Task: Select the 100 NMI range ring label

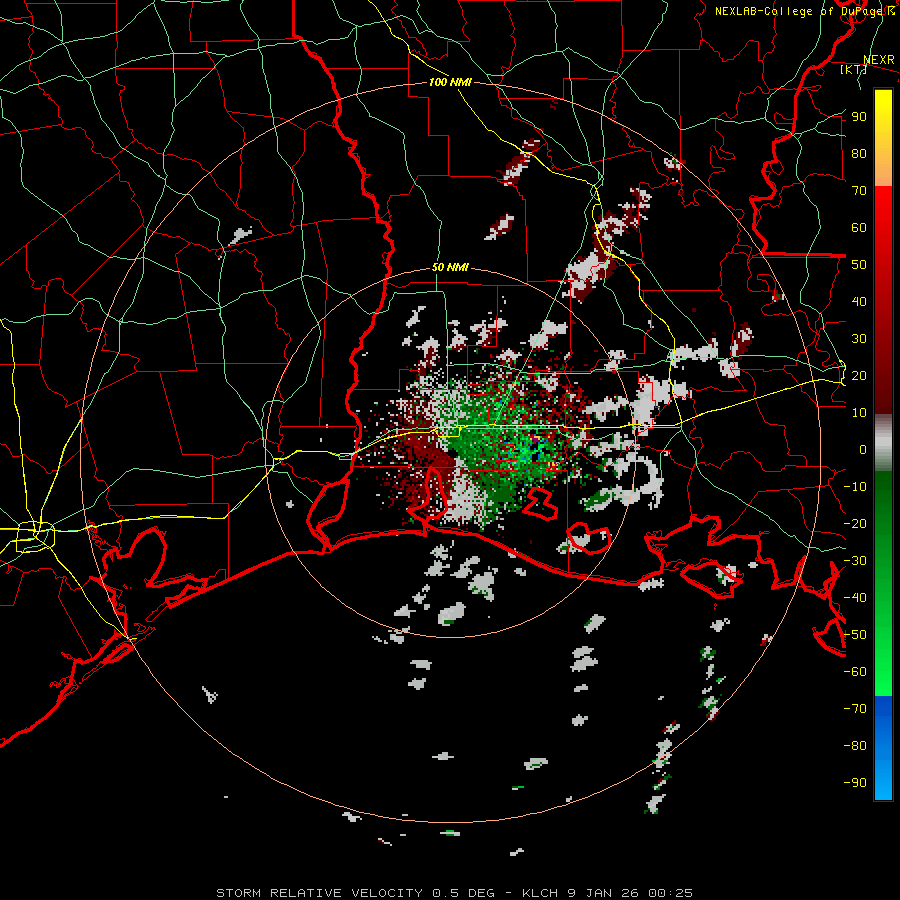Action: click(x=451, y=82)
